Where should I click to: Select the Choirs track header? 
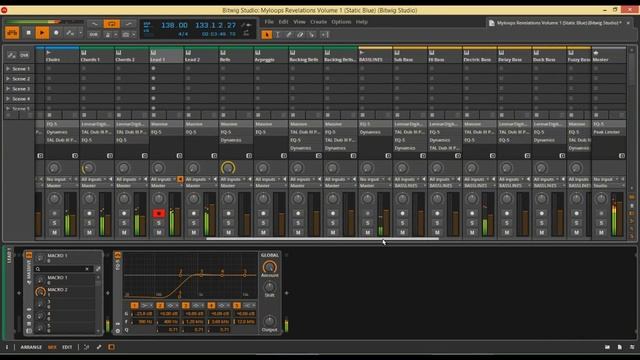click(62, 56)
